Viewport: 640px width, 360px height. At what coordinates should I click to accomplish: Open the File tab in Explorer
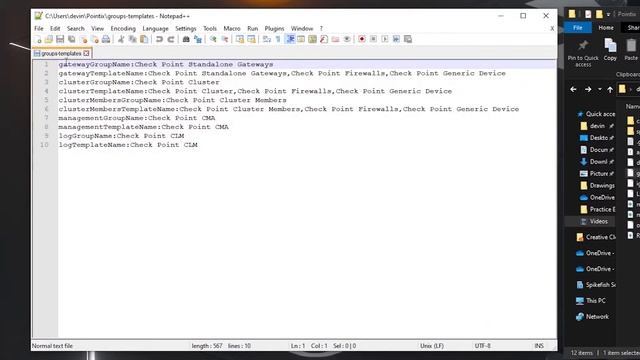coord(578,28)
